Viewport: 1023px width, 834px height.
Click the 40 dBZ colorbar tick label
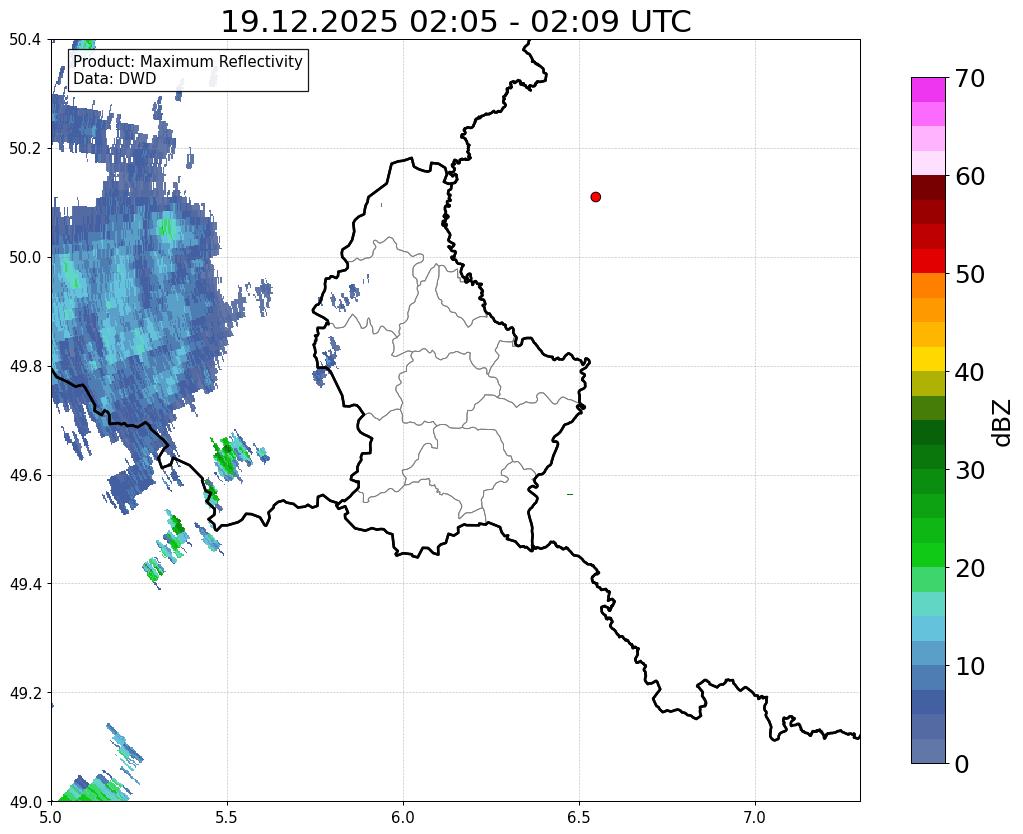point(970,372)
